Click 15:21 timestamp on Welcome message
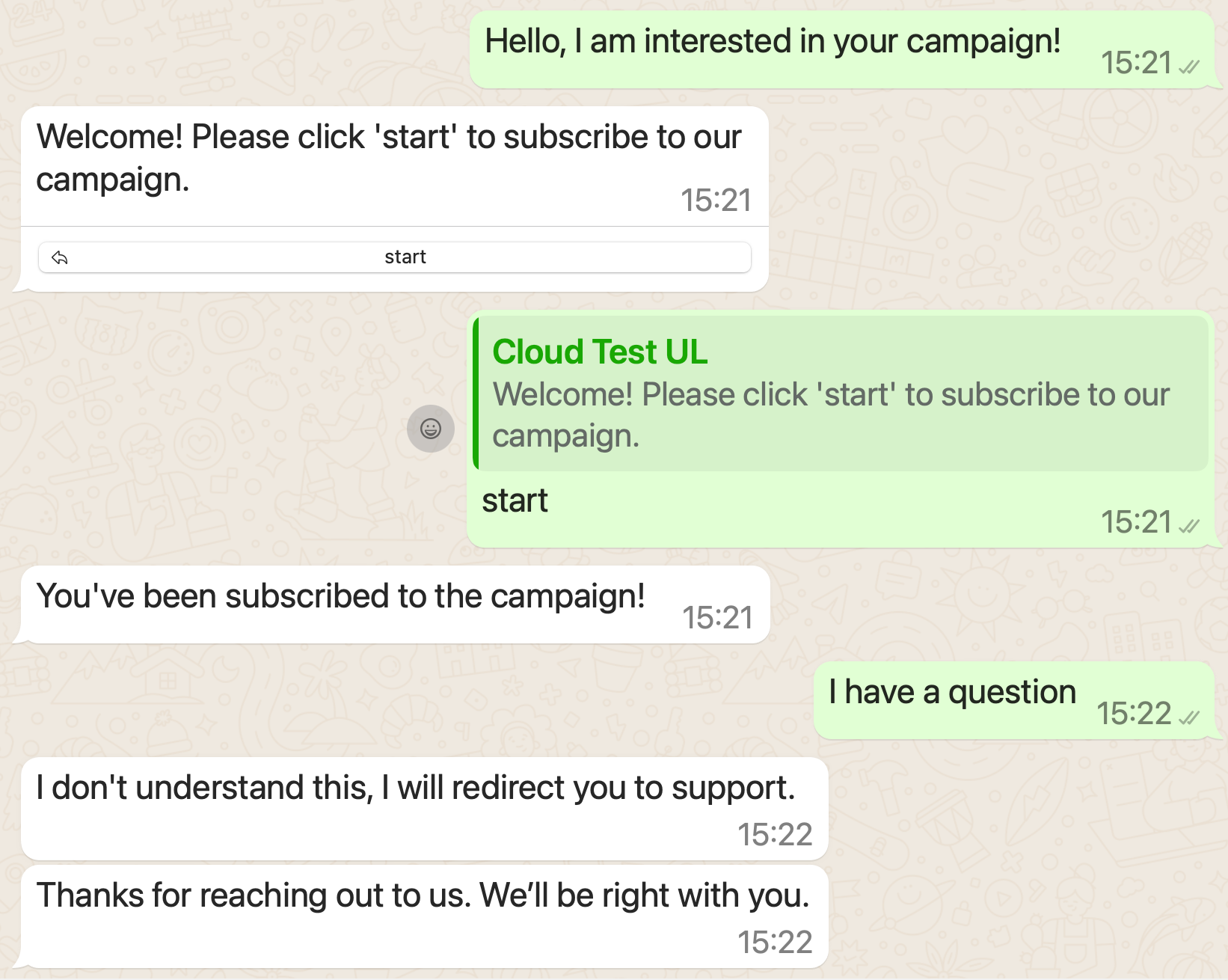1228x980 pixels. [716, 200]
